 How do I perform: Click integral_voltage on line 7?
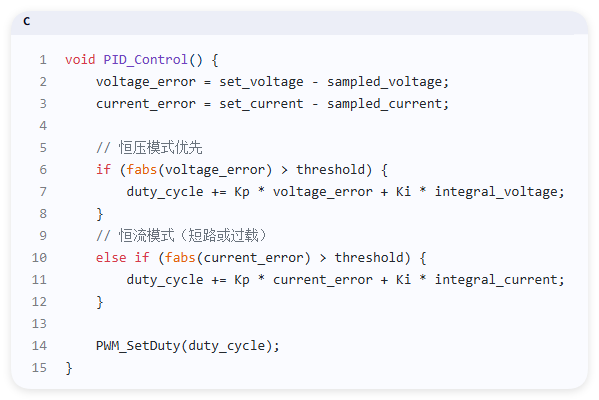[x=496, y=192]
